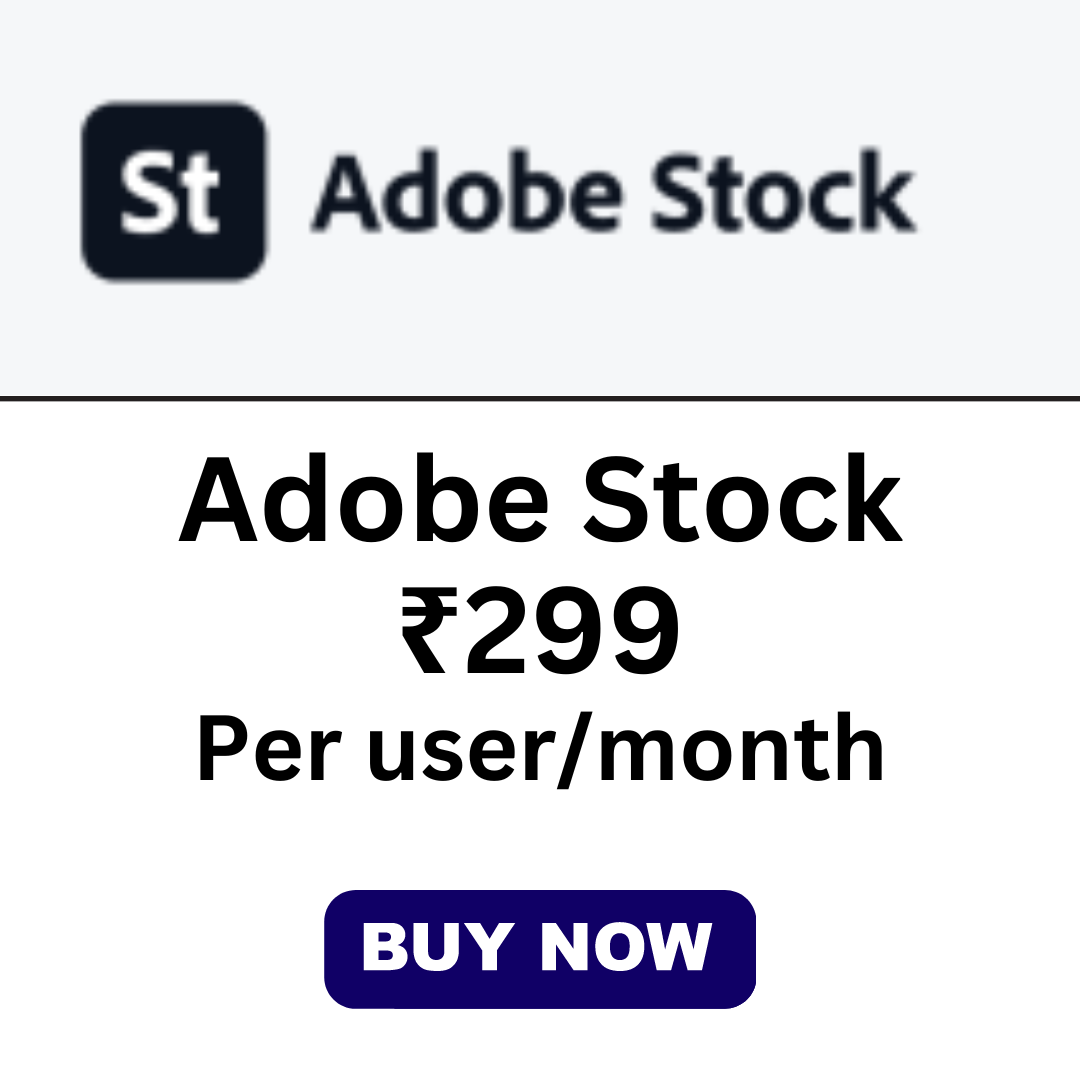Click the Per user/month billing label
The height and width of the screenshot is (1080, 1080).
(x=540, y=750)
